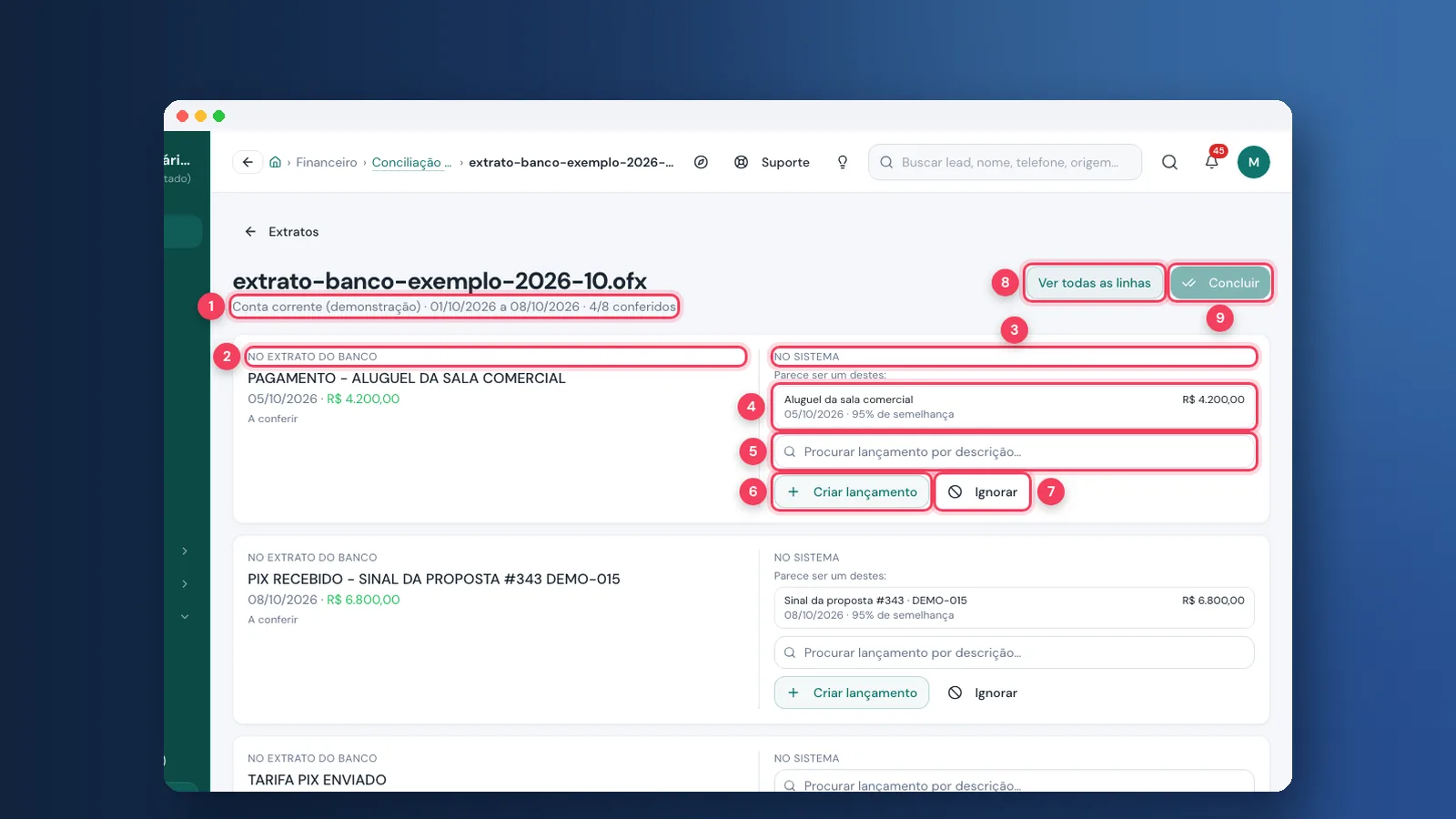Click the lightbulb tips icon
The height and width of the screenshot is (819, 1456).
click(843, 162)
